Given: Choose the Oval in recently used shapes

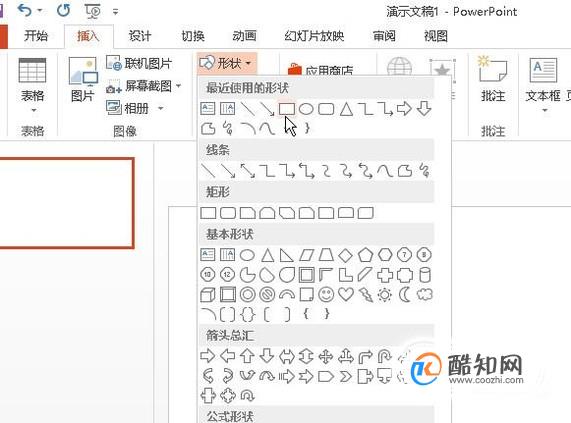Looking at the screenshot, I should (306, 109).
